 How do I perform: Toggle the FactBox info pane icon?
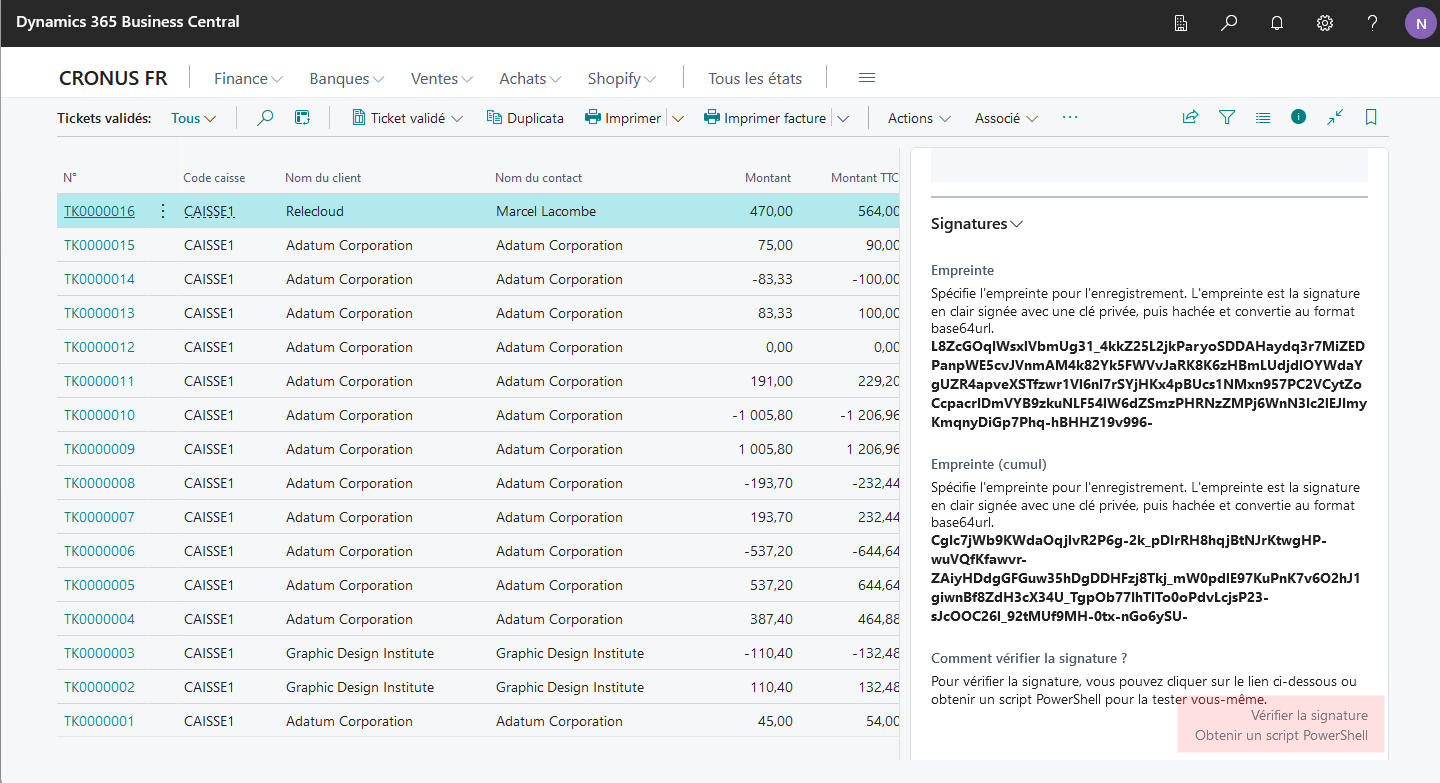click(x=1299, y=117)
